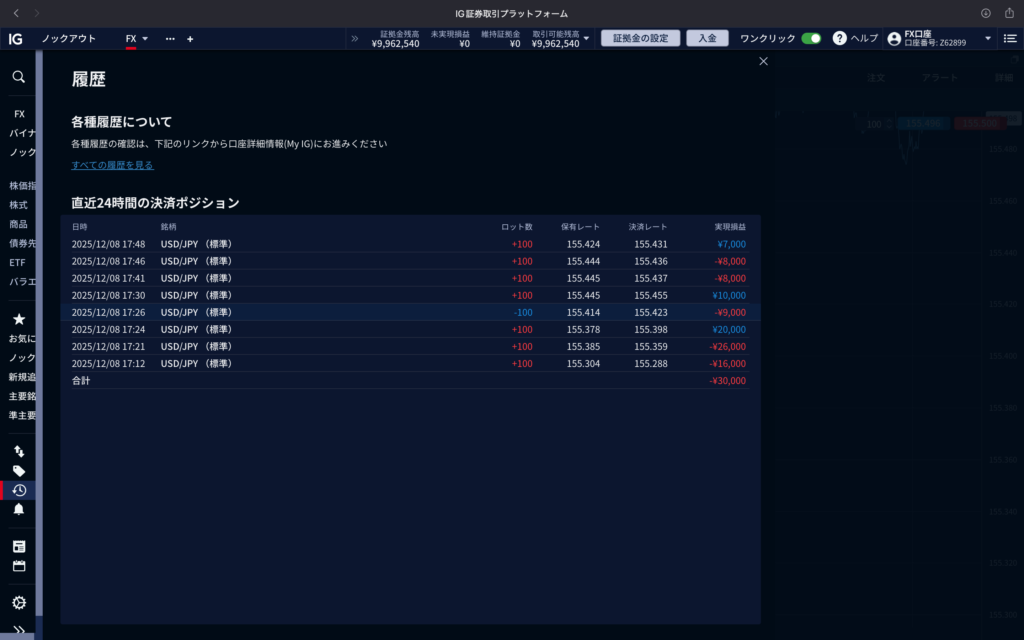Switch to the ノックアウト tab

pyautogui.click(x=69, y=38)
